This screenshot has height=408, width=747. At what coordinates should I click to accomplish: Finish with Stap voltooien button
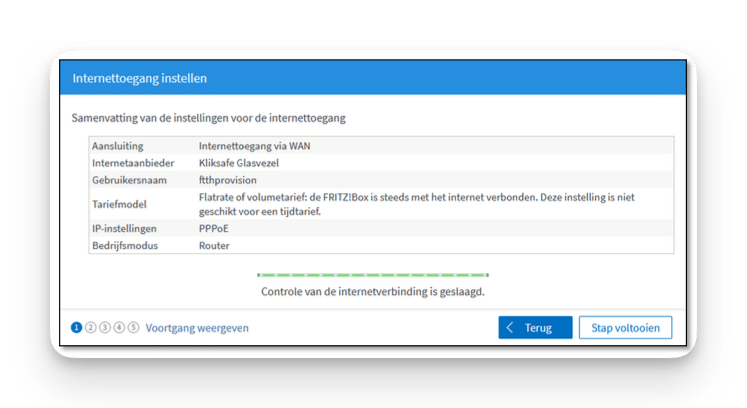coord(626,327)
